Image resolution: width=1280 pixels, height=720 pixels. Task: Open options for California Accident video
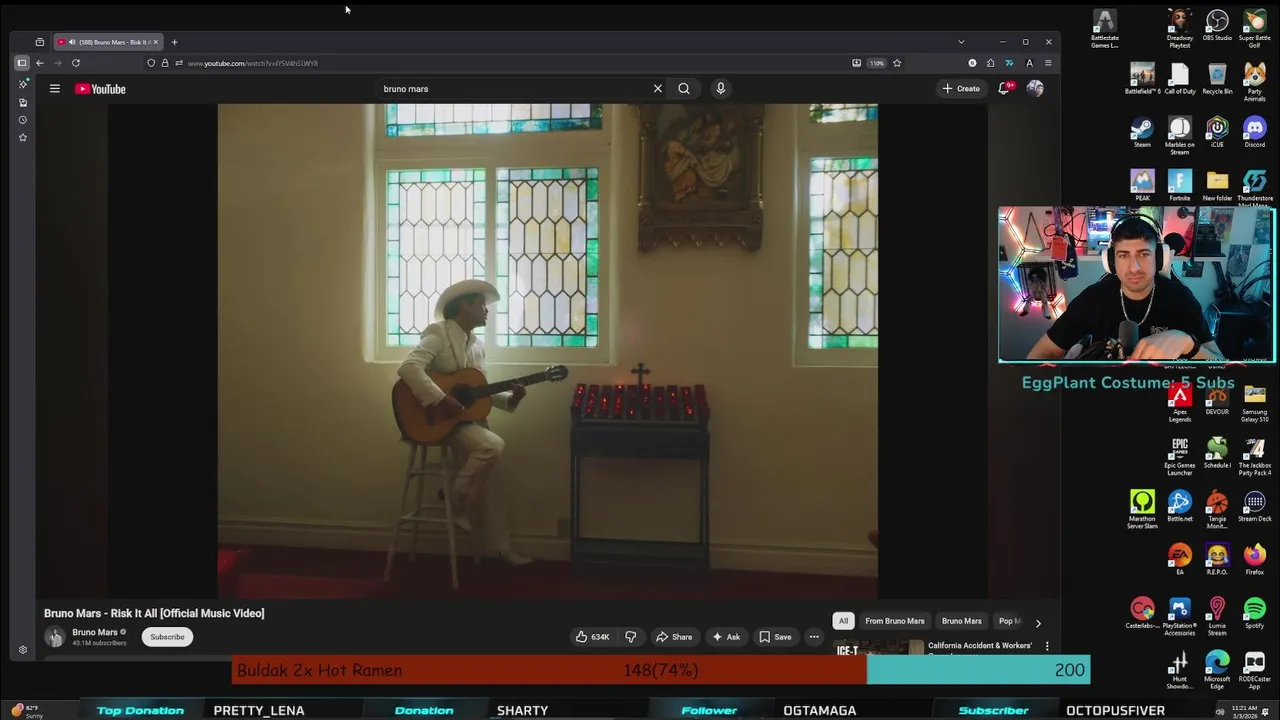click(1047, 646)
